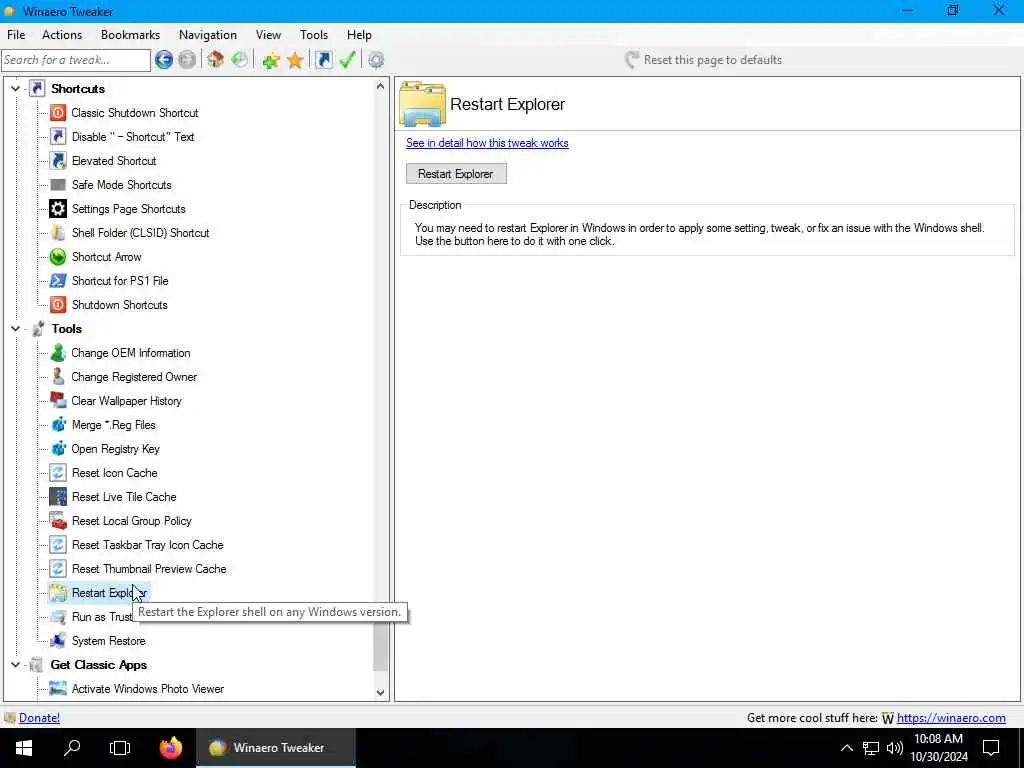Launch Firefox from the taskbar

171,748
